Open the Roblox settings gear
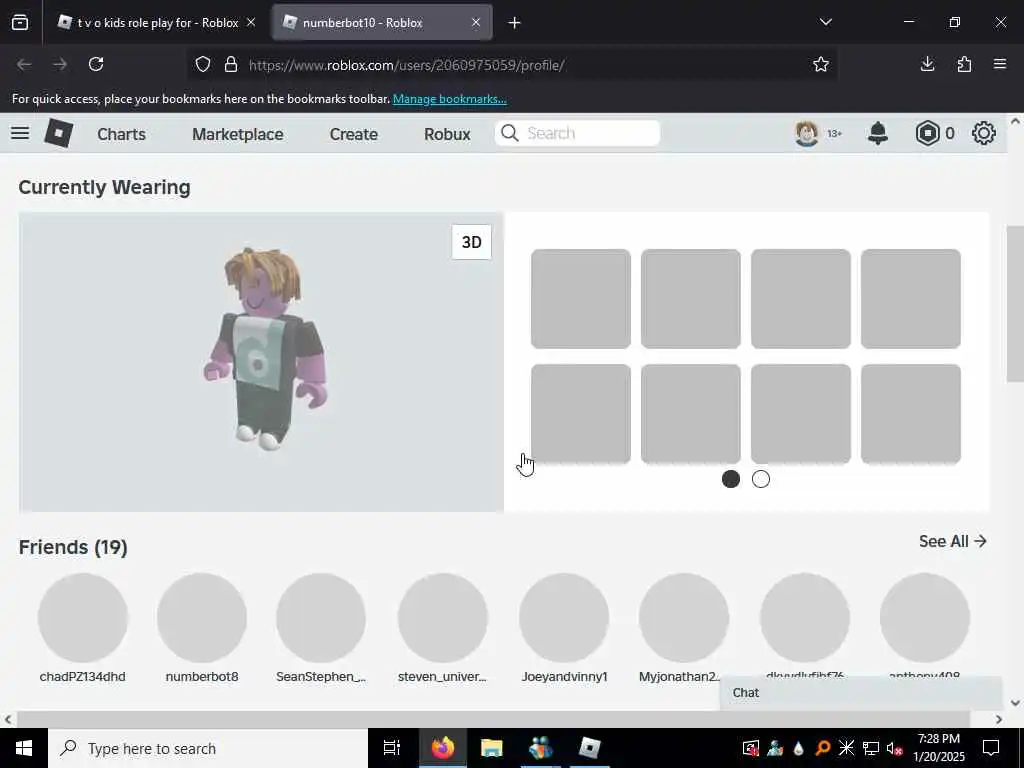 (x=984, y=133)
